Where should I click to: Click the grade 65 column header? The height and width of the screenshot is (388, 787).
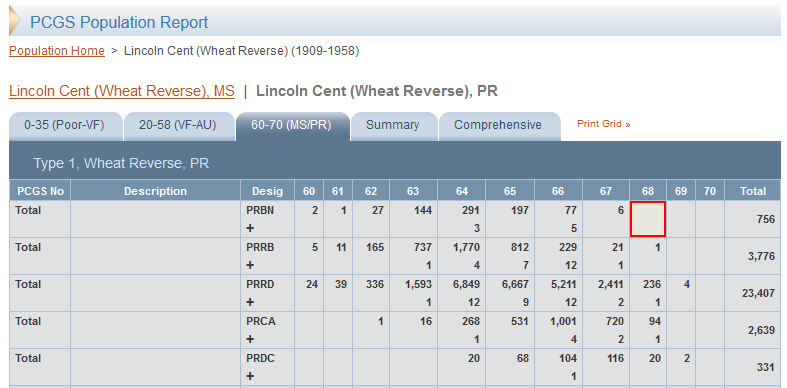(510, 191)
